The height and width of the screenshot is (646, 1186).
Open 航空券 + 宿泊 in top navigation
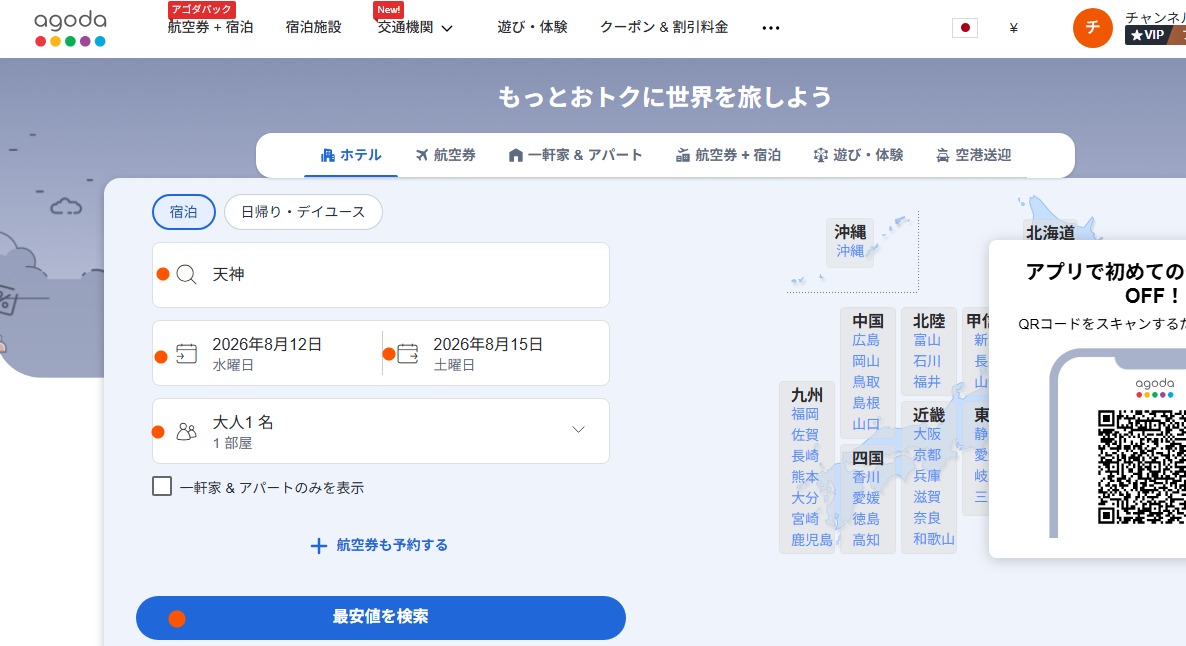pos(210,27)
